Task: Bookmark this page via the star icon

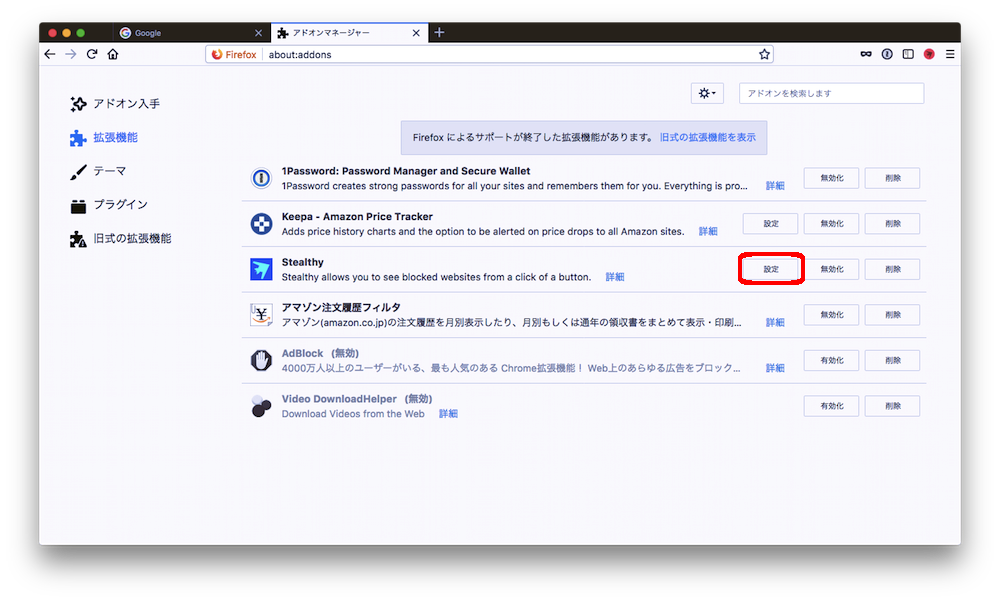Action: [x=764, y=54]
